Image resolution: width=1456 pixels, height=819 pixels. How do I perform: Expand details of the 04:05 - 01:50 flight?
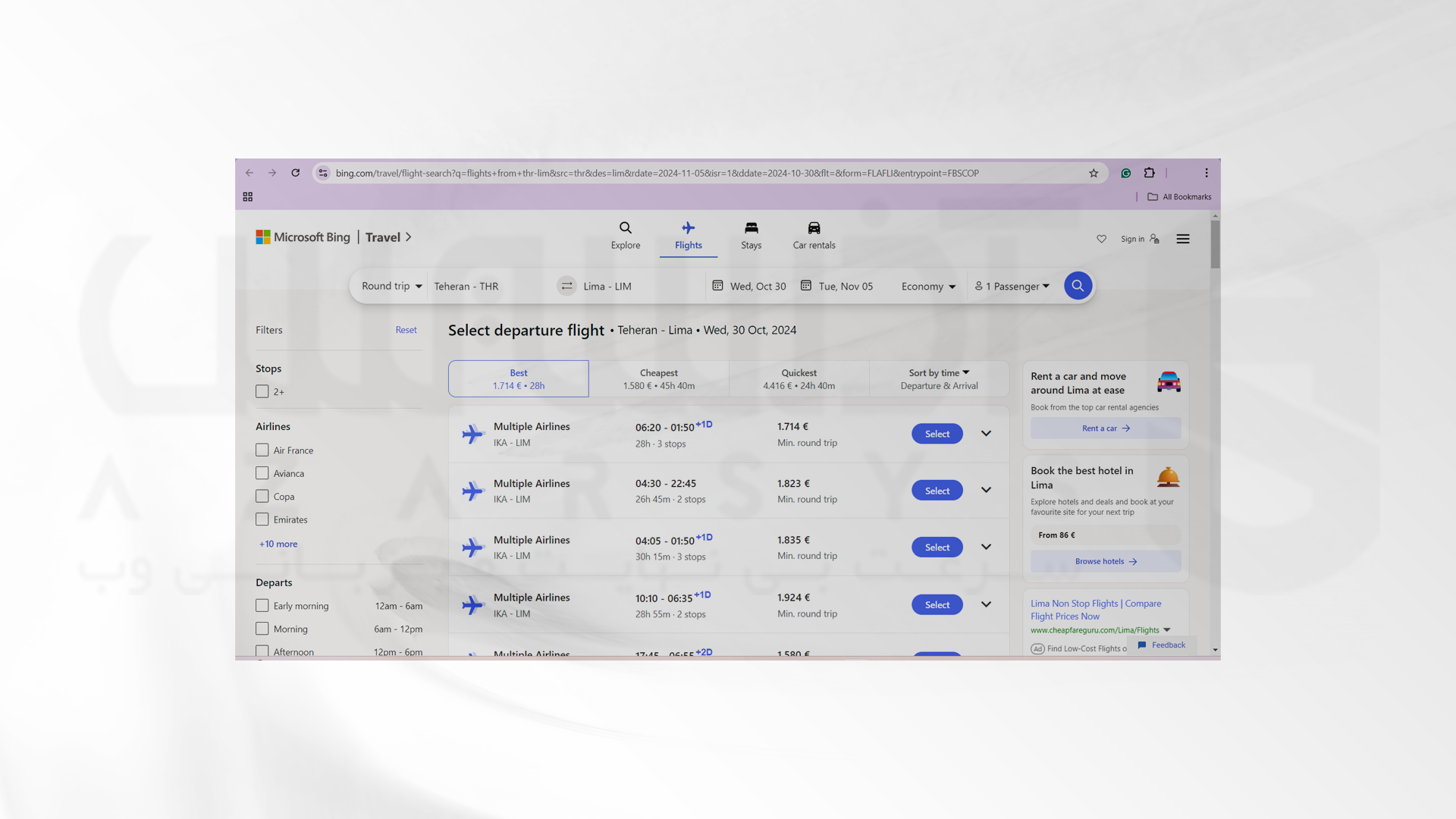click(x=987, y=548)
